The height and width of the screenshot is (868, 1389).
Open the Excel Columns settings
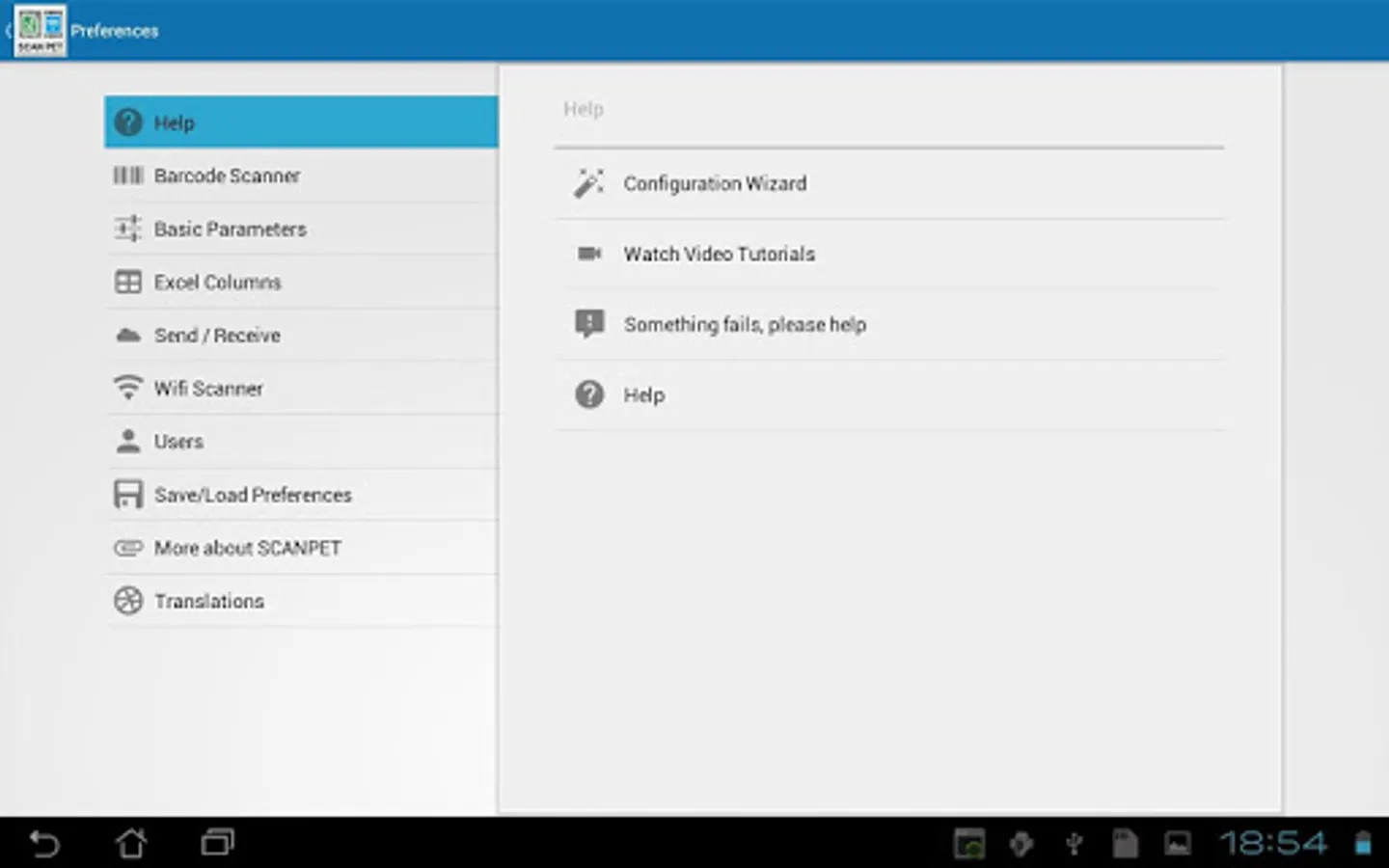pos(301,282)
